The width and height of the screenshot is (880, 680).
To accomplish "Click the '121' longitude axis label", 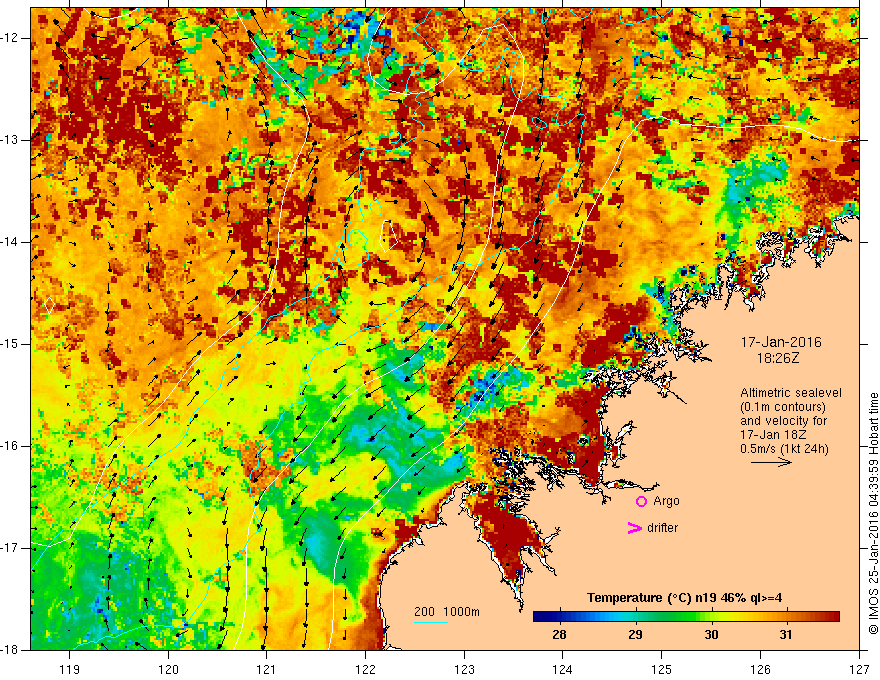I will tap(267, 669).
